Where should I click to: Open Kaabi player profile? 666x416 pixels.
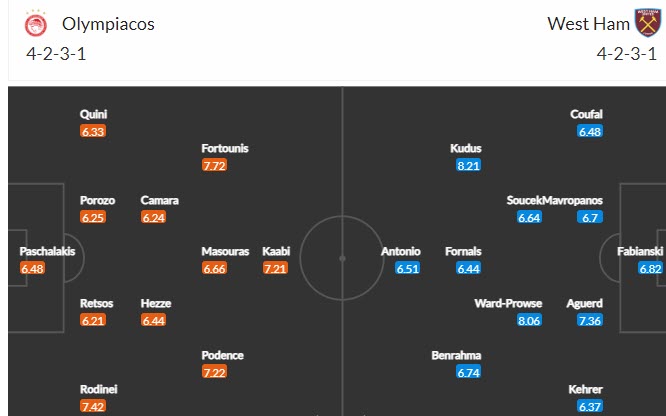pyautogui.click(x=276, y=251)
